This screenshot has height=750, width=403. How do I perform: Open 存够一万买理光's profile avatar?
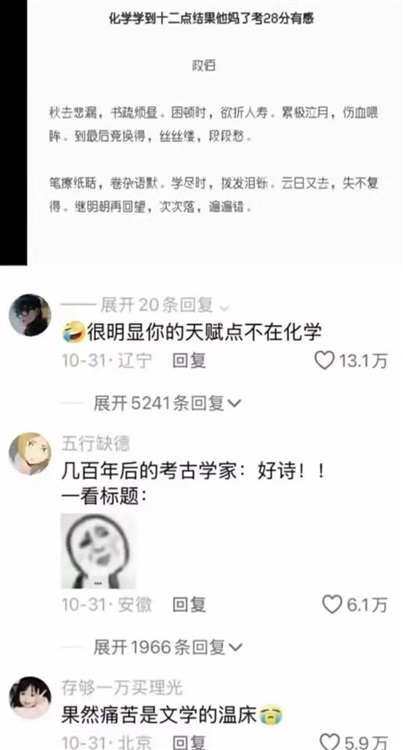coord(30,698)
